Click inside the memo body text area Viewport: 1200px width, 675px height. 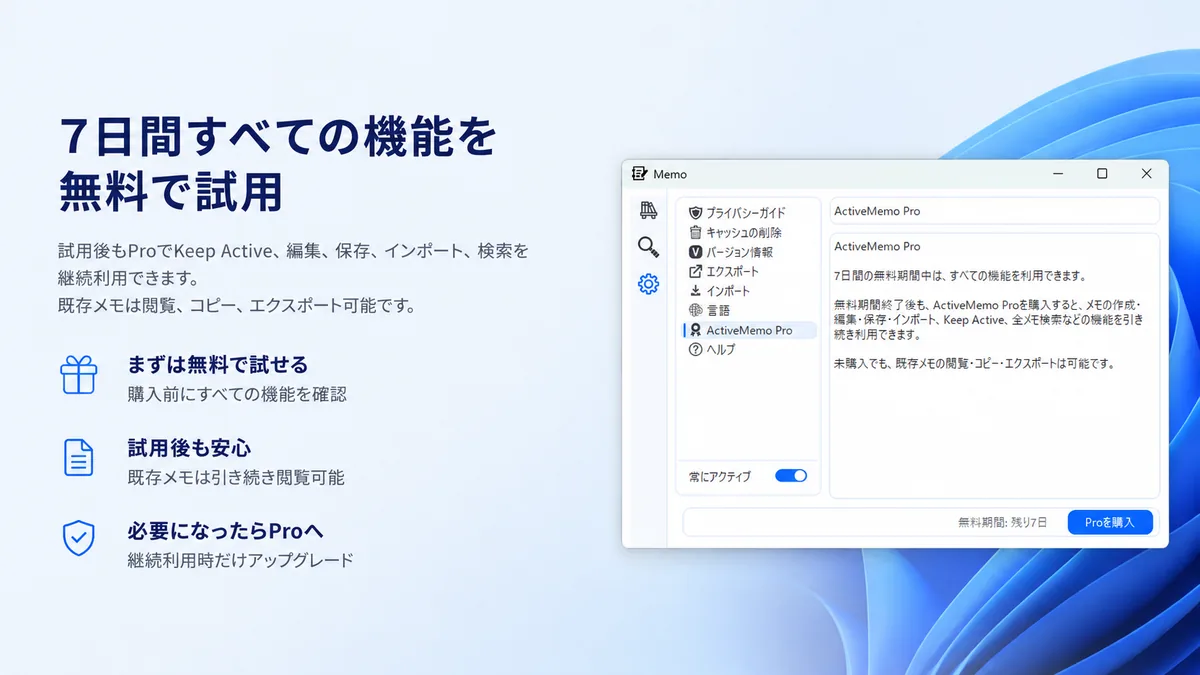coord(994,365)
